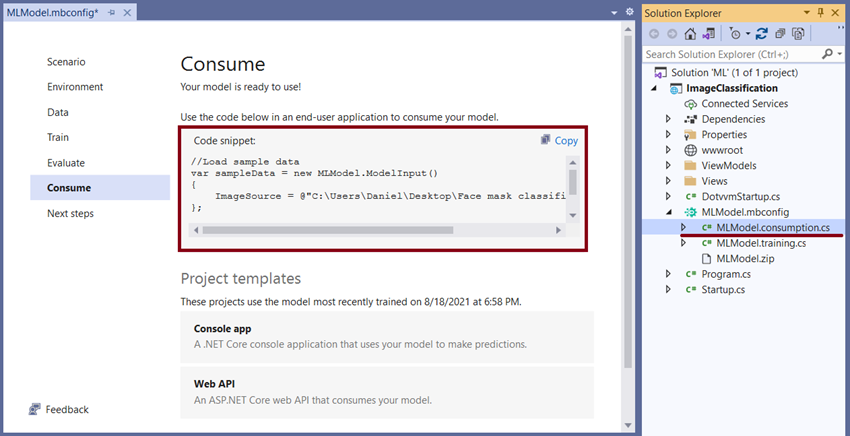Go to the Scenario step
850x436 pixels.
click(x=66, y=62)
